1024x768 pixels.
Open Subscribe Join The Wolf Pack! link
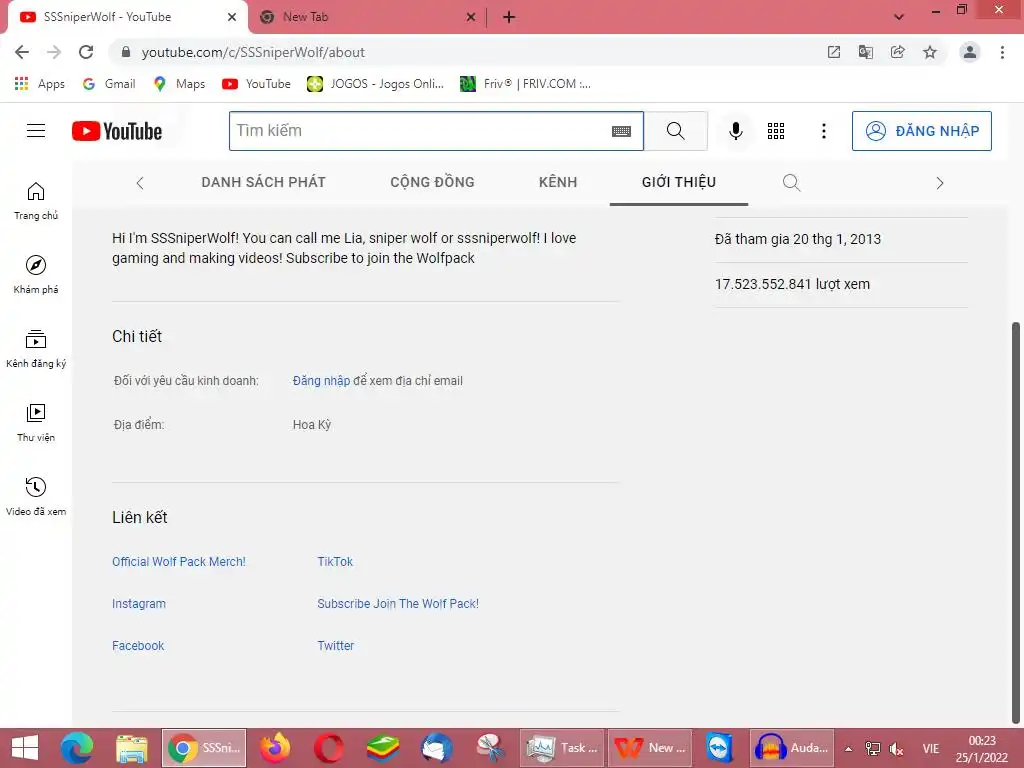[398, 603]
